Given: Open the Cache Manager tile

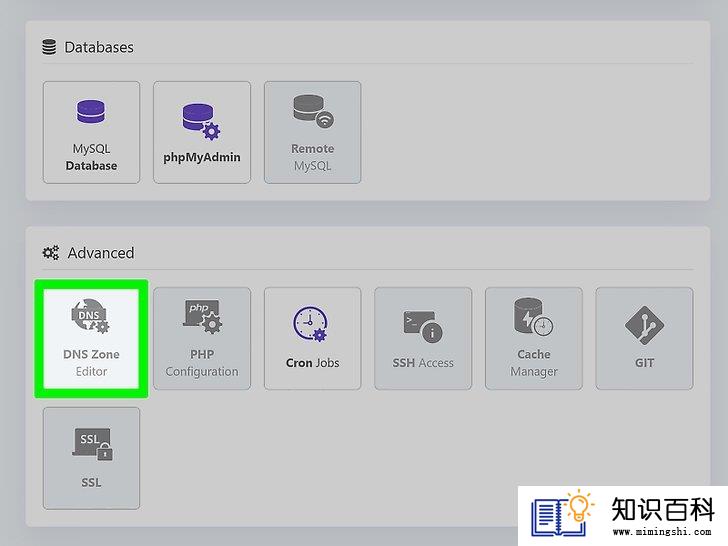Looking at the screenshot, I should pos(534,338).
